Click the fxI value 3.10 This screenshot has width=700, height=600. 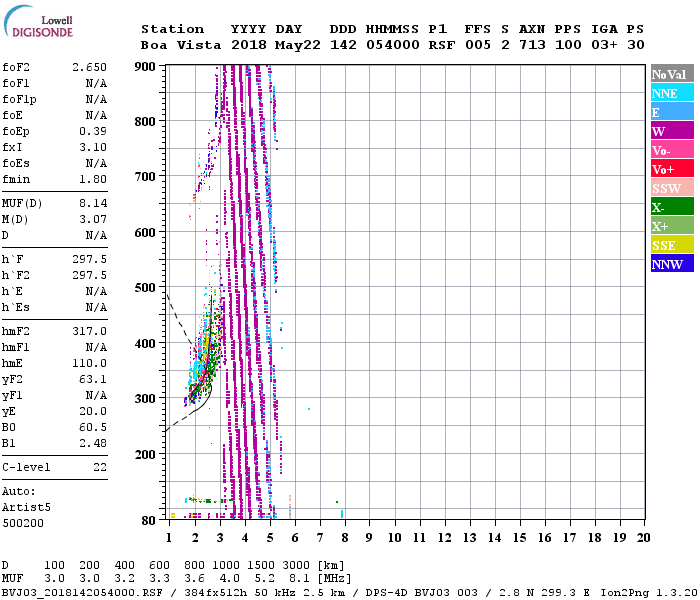(93, 147)
